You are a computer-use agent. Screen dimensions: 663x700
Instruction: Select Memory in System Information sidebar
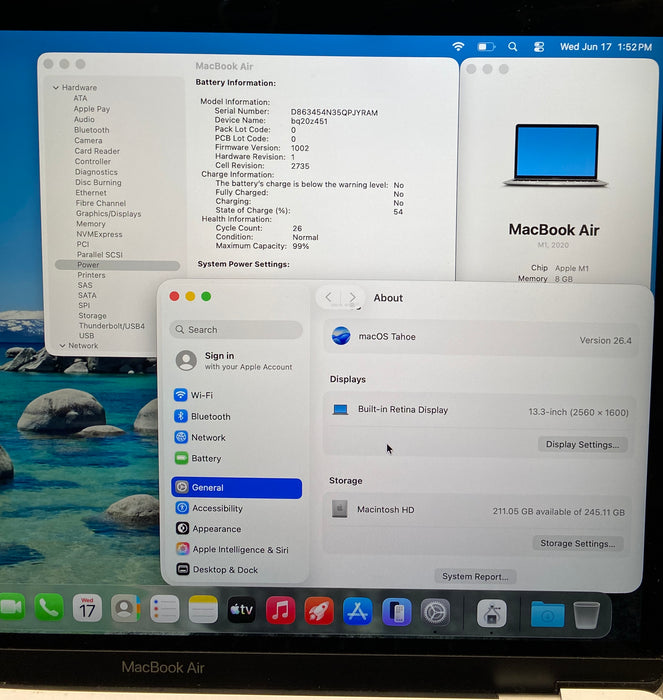[x=91, y=224]
